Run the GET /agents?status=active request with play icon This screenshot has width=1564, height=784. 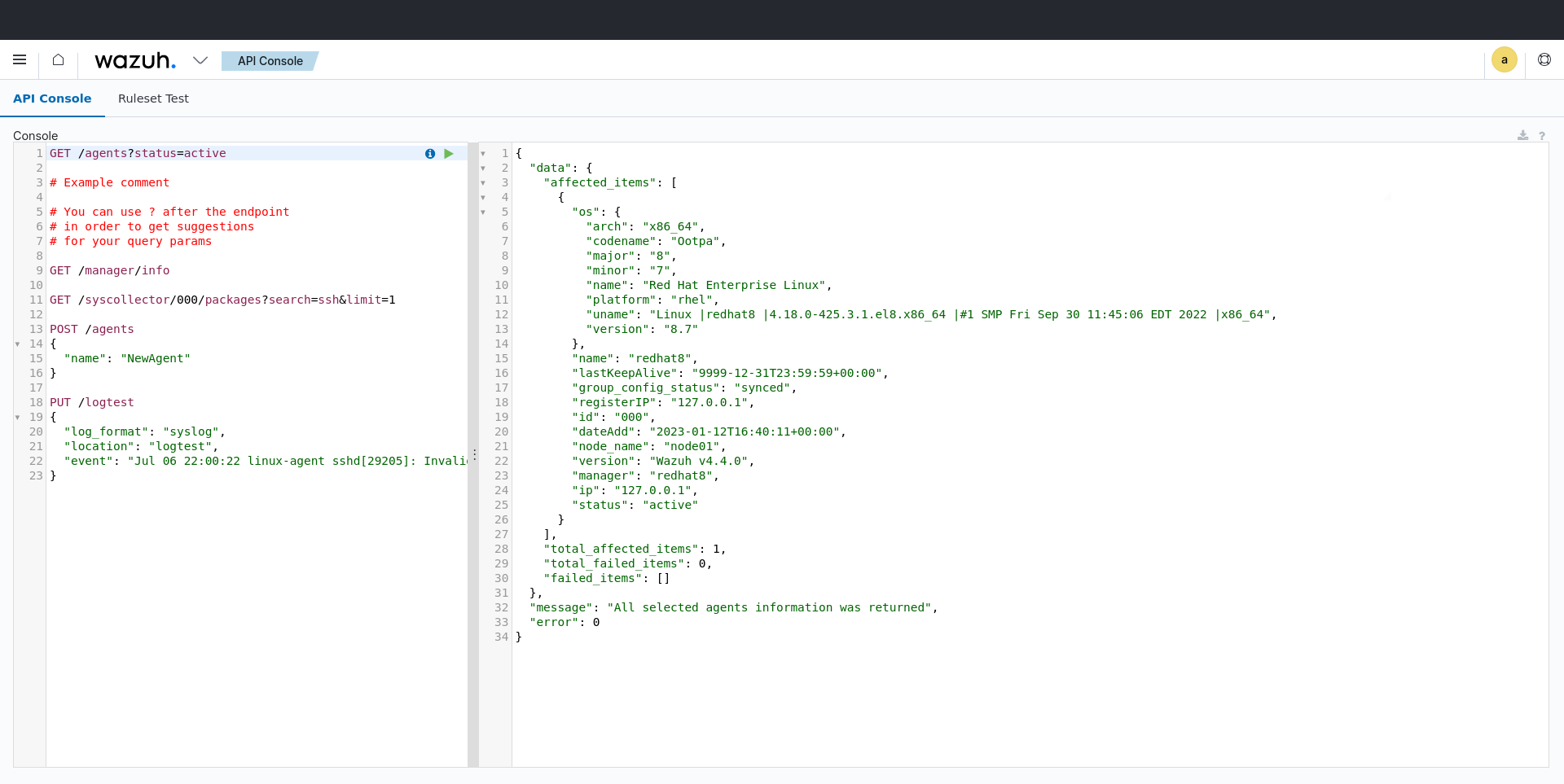click(x=449, y=154)
